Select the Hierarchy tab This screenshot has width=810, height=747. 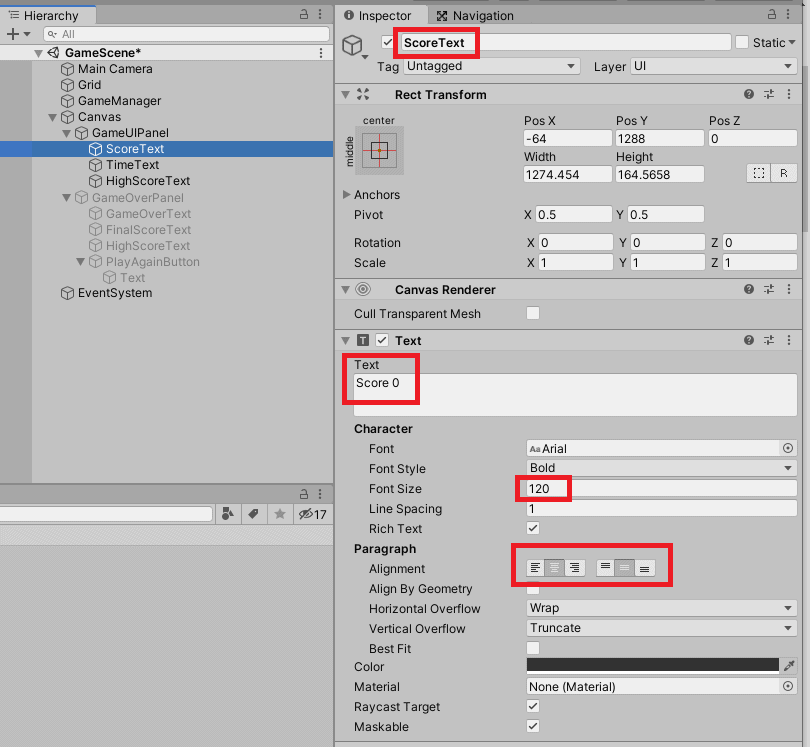coord(48,15)
